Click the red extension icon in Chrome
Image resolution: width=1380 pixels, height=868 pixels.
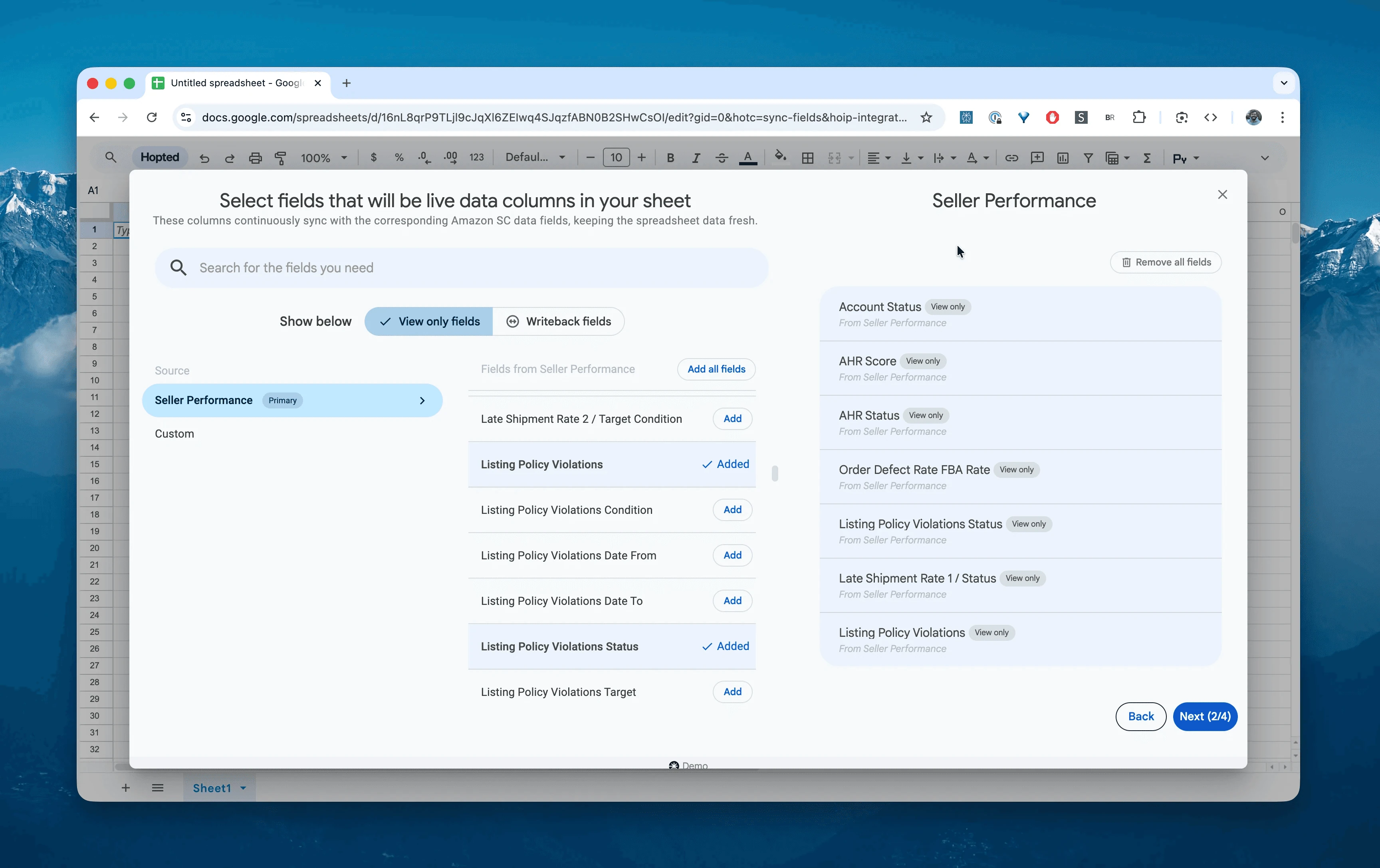(1052, 117)
